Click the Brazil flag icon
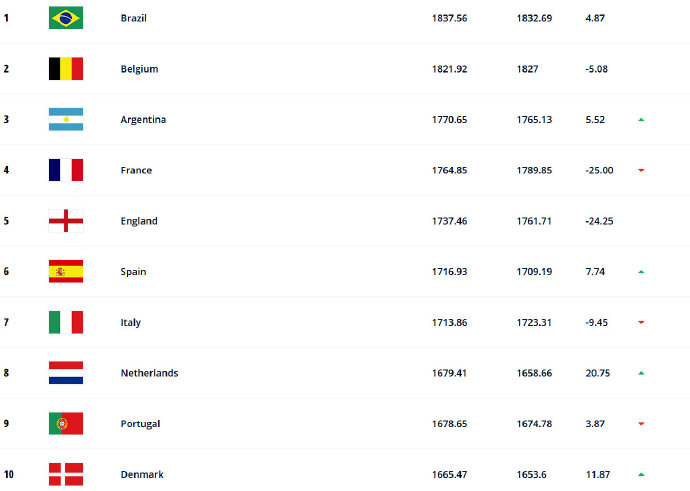Image resolution: width=690 pixels, height=491 pixels. click(66, 18)
